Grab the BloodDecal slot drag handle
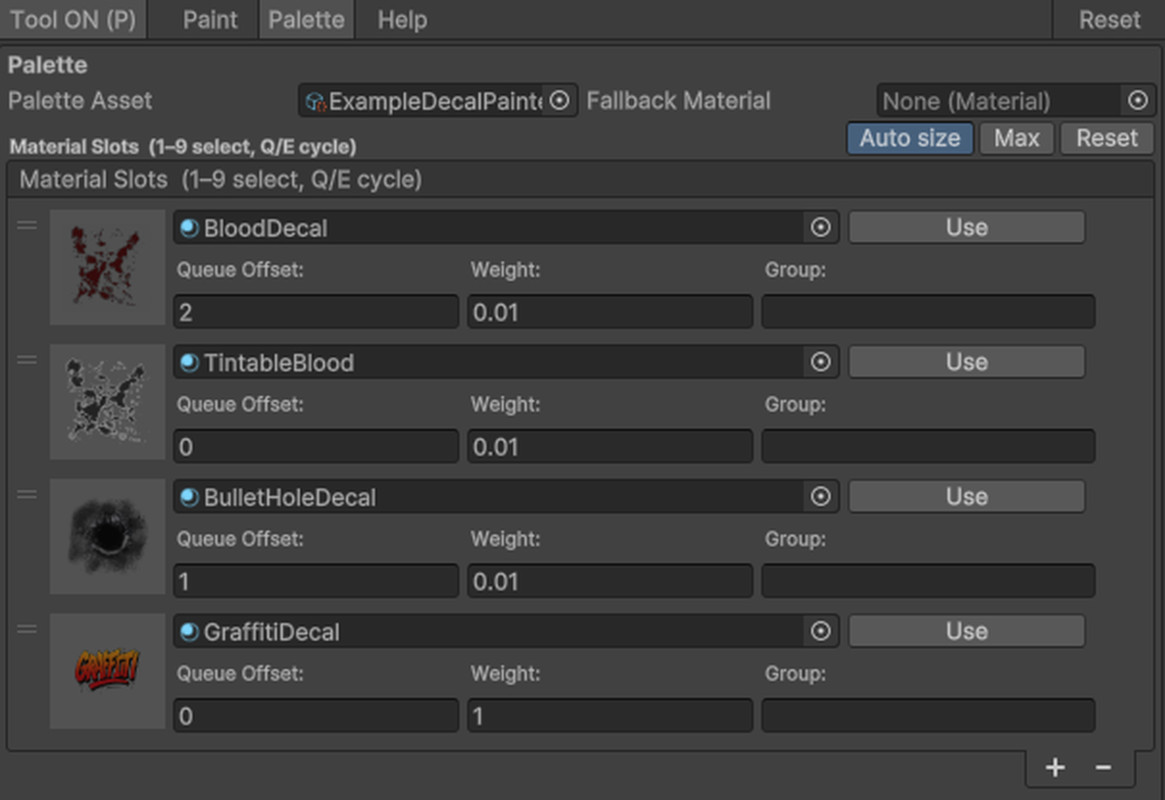The height and width of the screenshot is (800, 1165). coord(27,225)
